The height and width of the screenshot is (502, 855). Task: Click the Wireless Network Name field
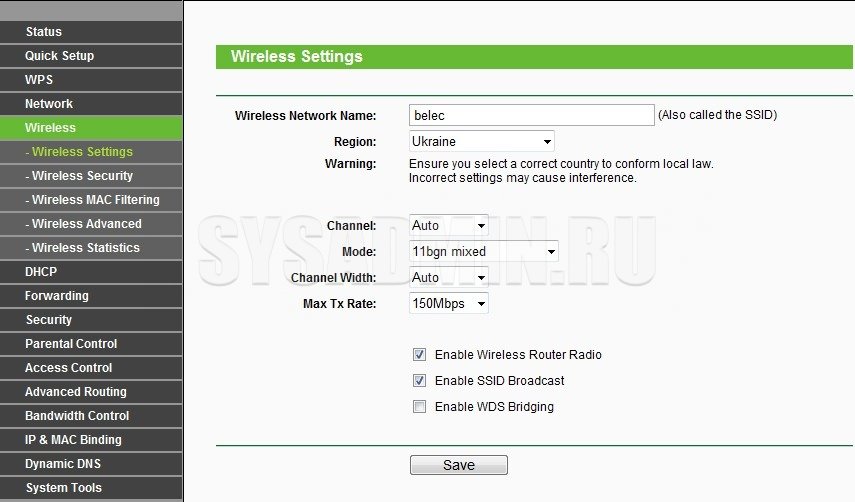click(x=531, y=115)
